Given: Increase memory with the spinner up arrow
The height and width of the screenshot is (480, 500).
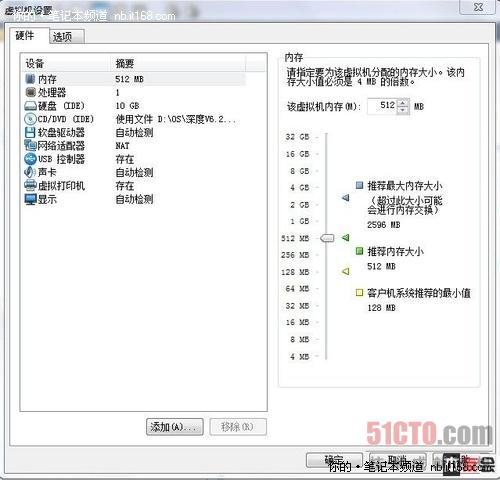Looking at the screenshot, I should (x=403, y=103).
